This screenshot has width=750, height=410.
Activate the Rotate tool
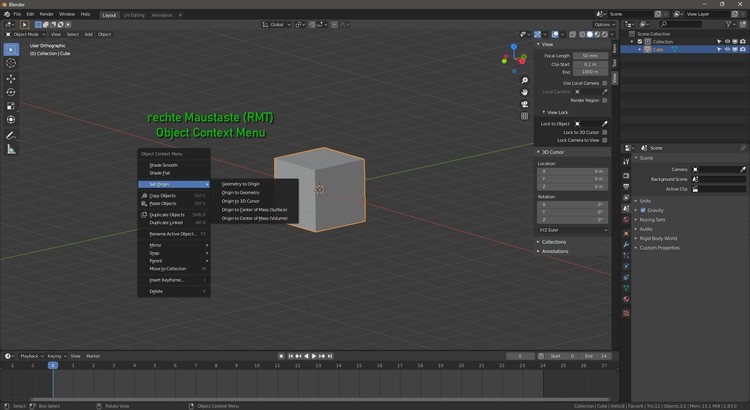tap(11, 92)
